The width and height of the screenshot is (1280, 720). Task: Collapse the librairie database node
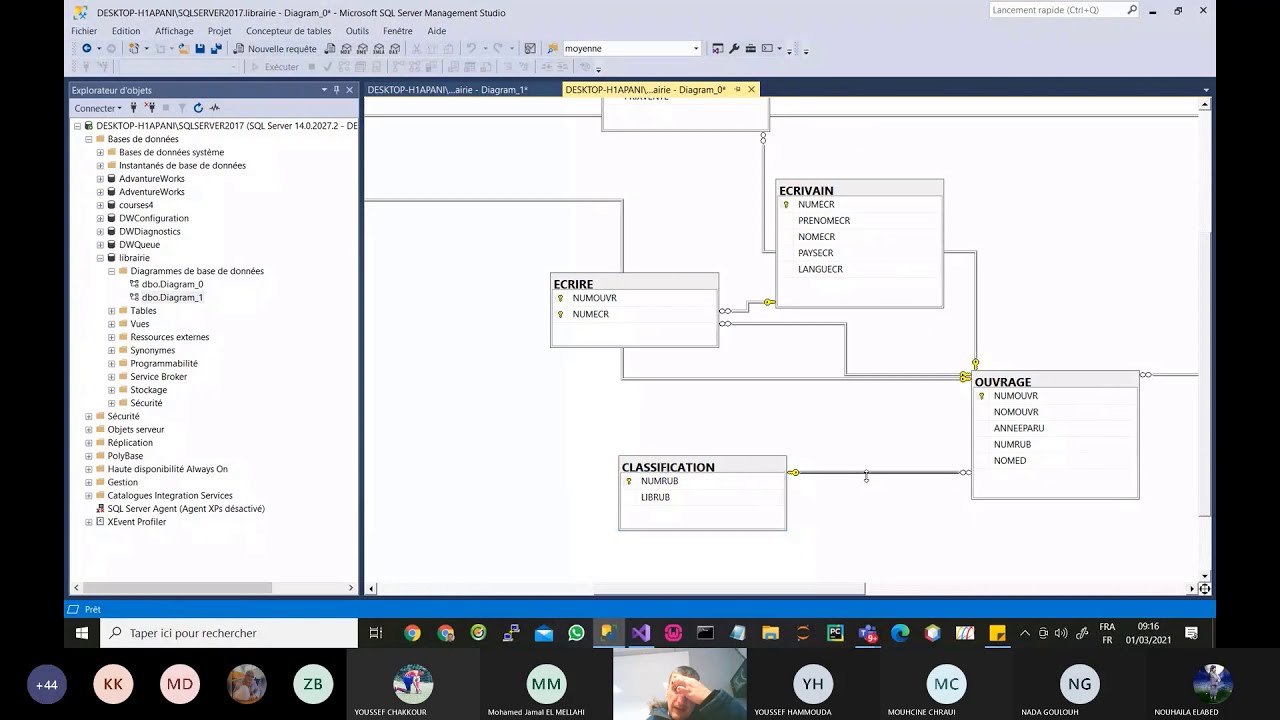coord(100,258)
